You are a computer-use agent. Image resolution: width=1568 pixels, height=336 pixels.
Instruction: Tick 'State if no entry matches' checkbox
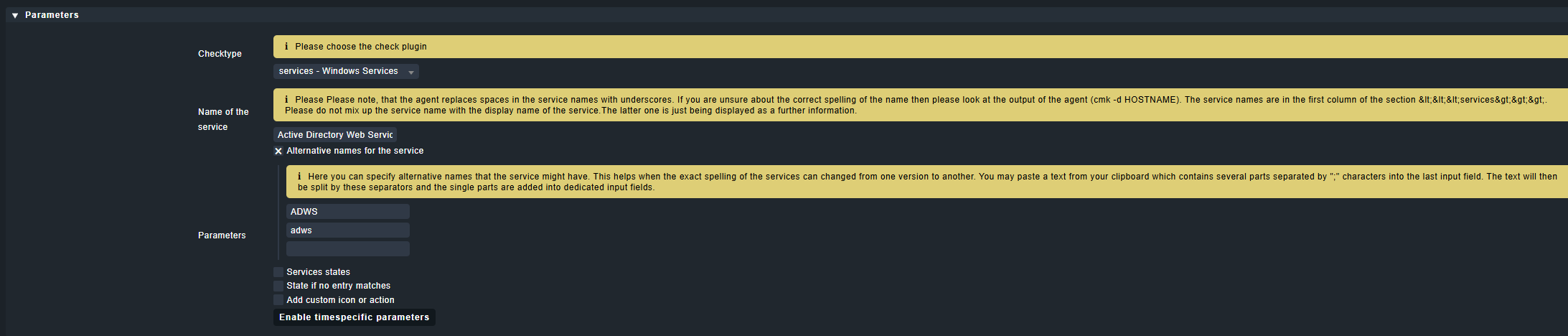278,286
